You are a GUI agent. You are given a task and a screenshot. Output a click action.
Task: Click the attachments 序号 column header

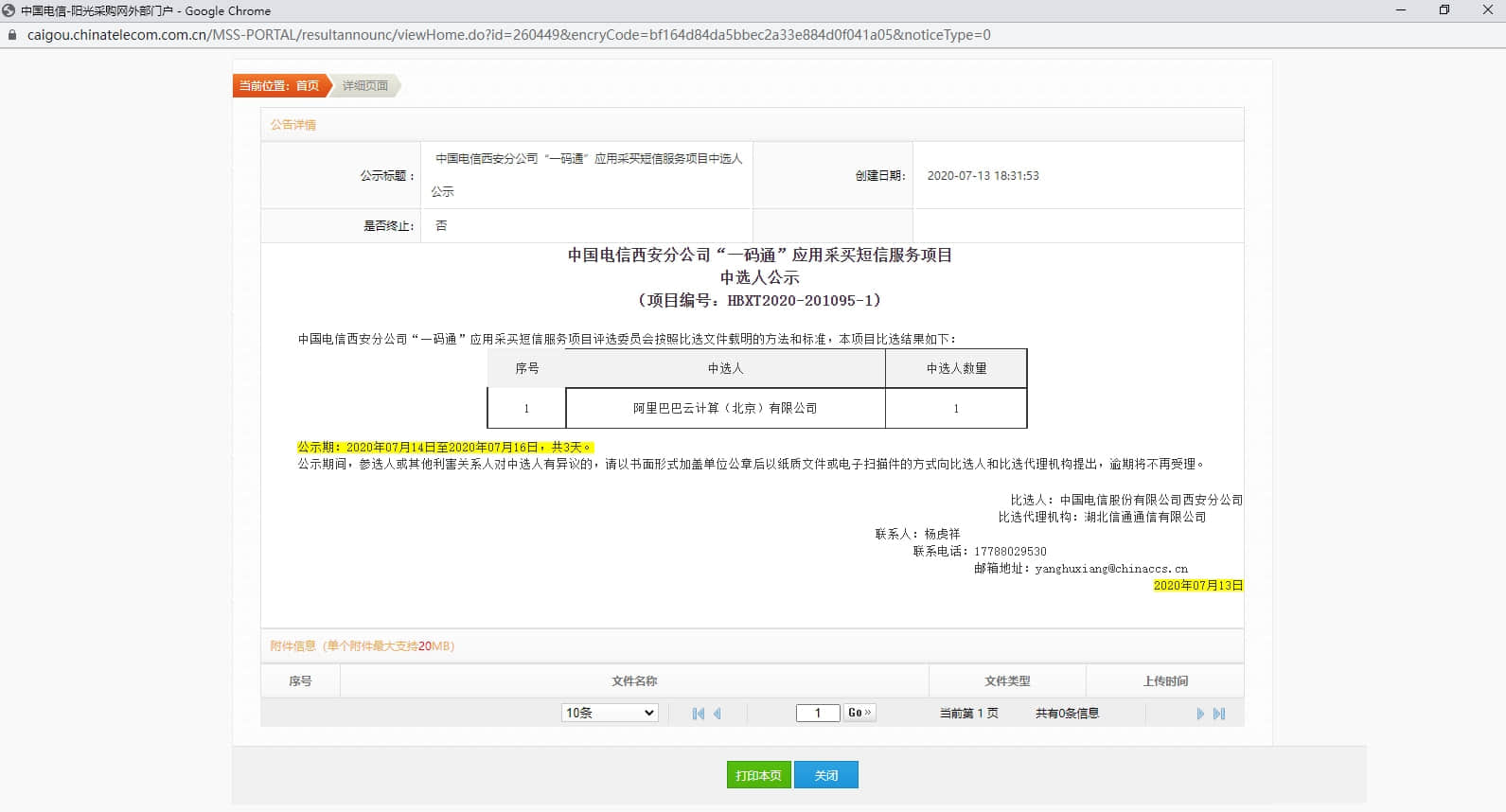tap(300, 681)
